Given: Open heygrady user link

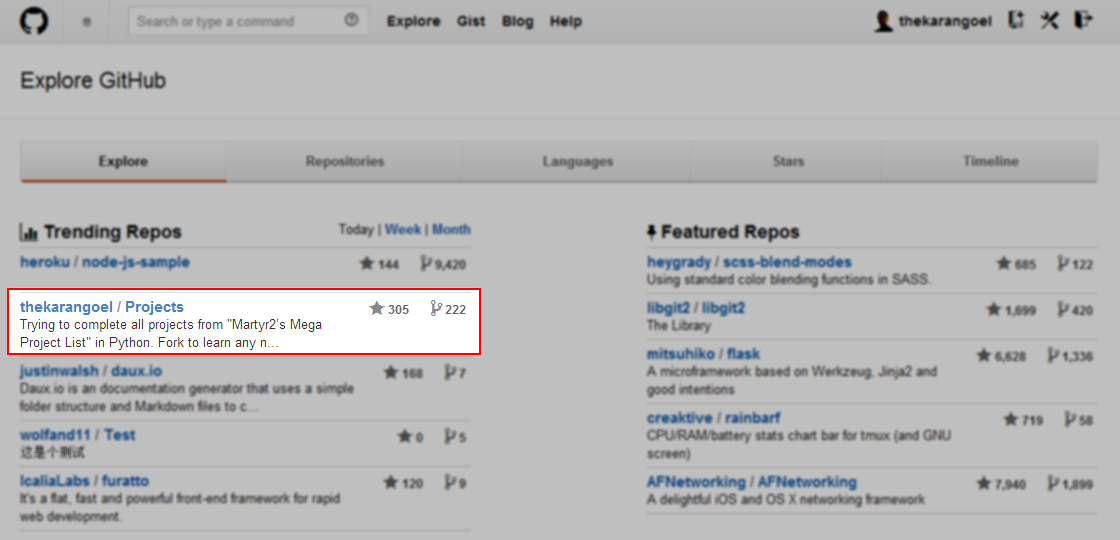Looking at the screenshot, I should click(679, 262).
